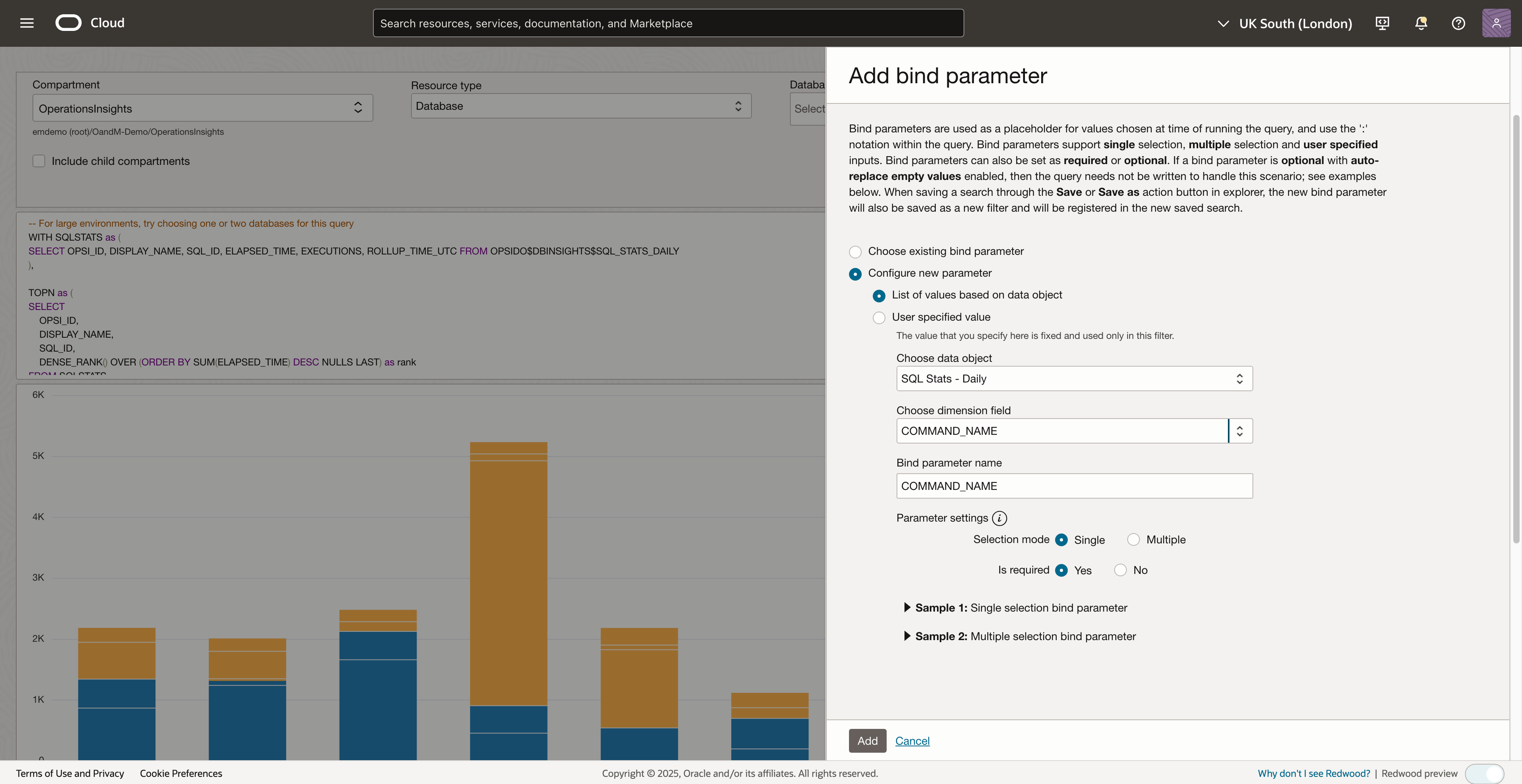Set Selection mode to Multiple
This screenshot has height=784, width=1522.
point(1133,539)
